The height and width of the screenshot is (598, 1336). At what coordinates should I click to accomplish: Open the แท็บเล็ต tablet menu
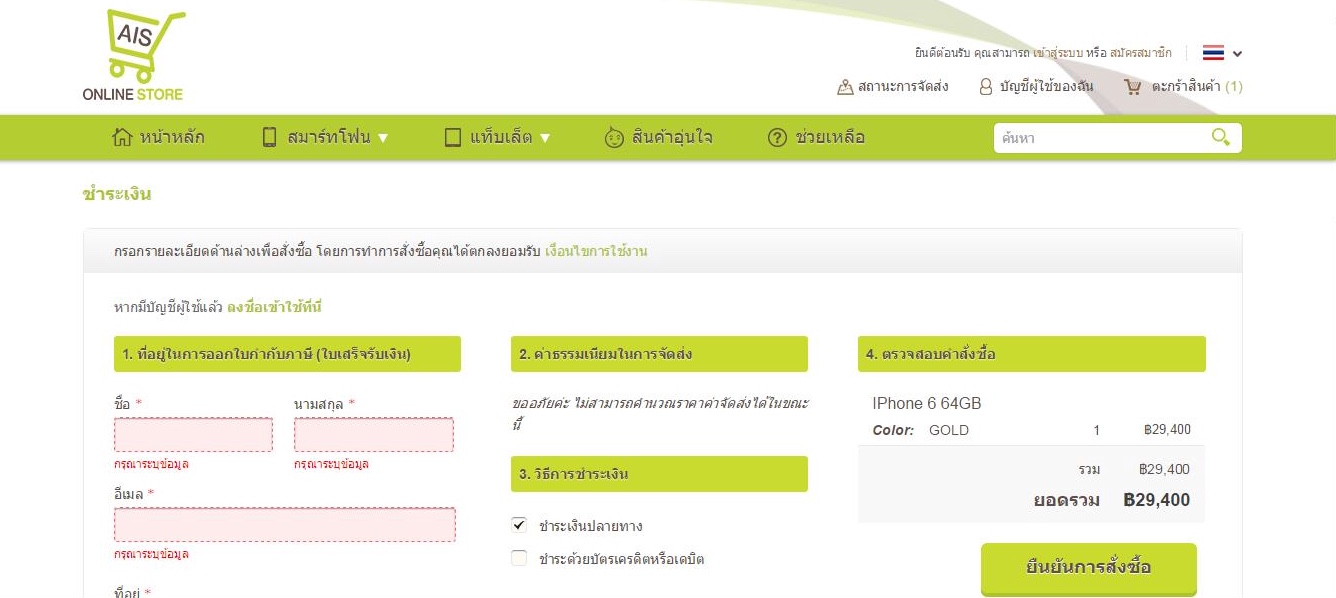coord(501,137)
